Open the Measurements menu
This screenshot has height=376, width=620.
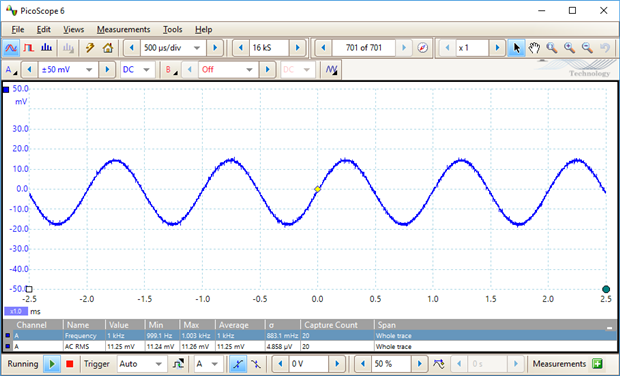tap(123, 30)
